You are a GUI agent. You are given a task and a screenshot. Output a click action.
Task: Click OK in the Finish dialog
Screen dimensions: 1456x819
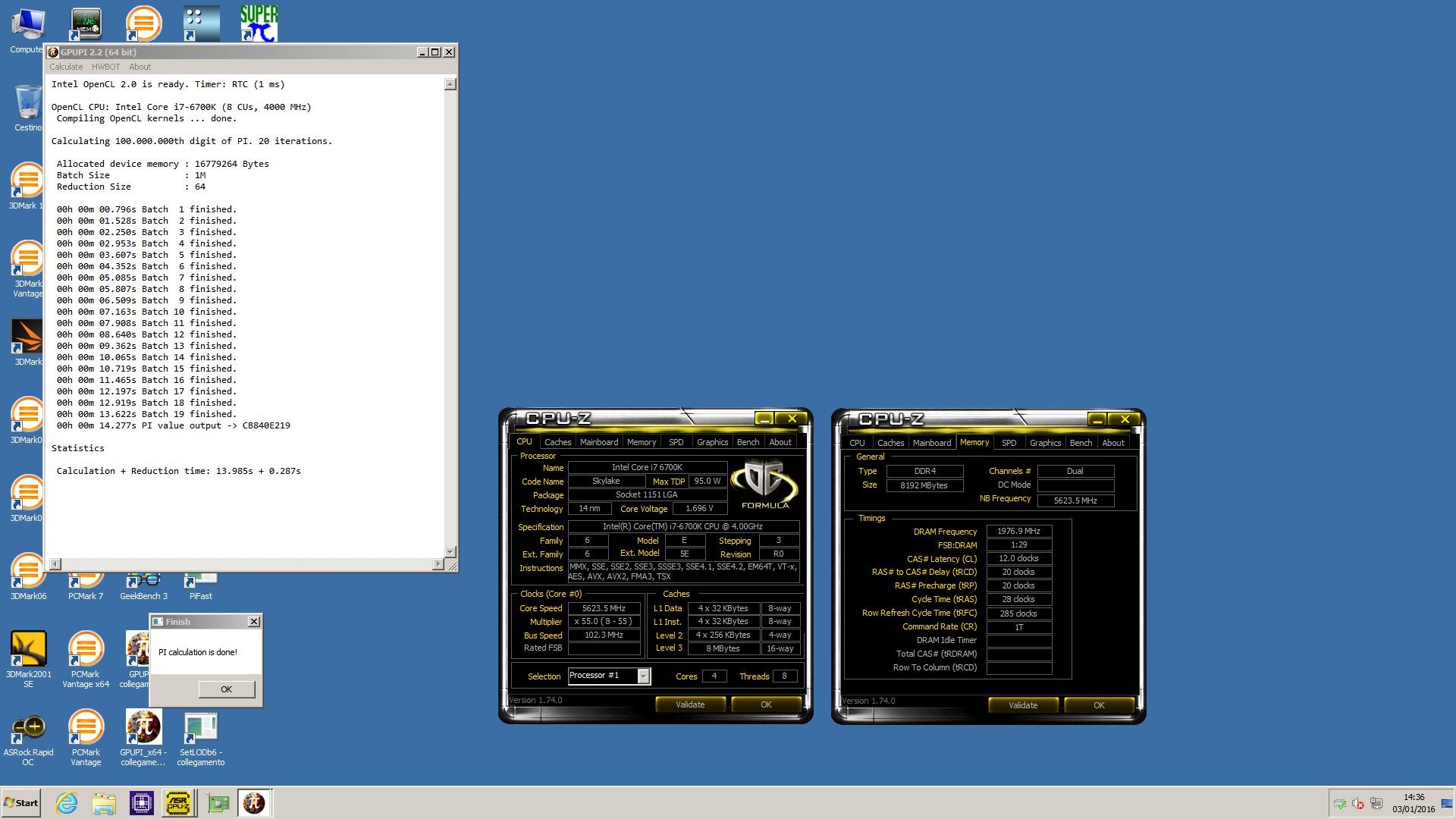226,689
